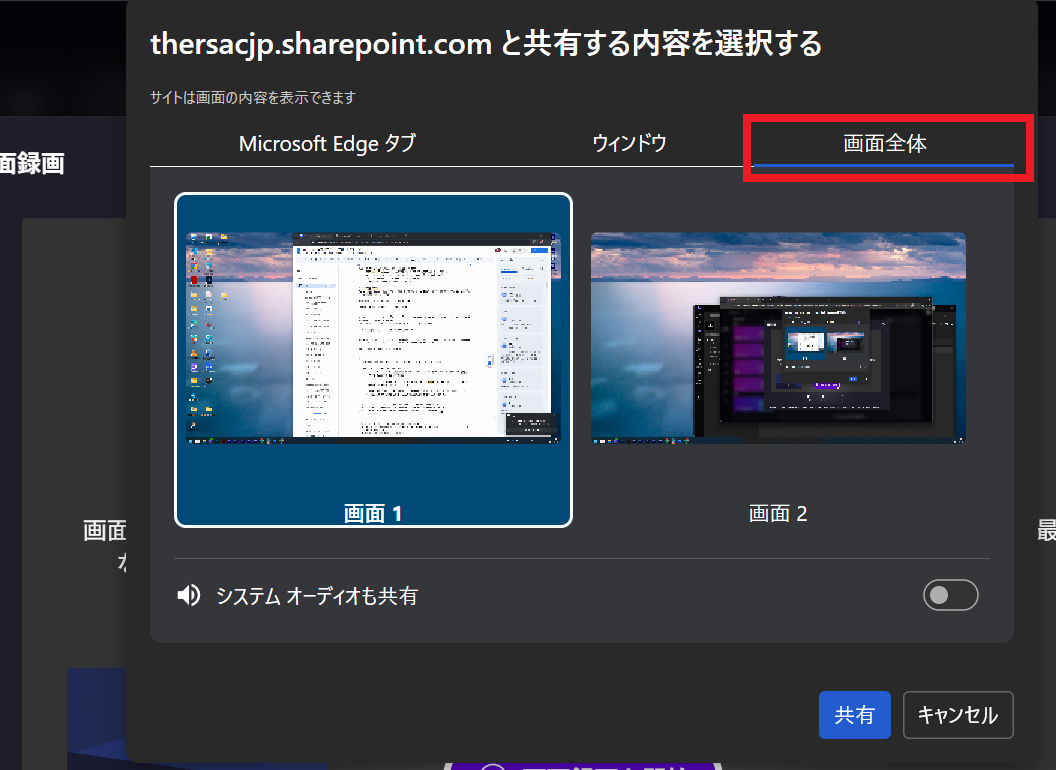Dismiss the dialog with キャンセル
Screen dimensions: 1056x770
point(957,715)
